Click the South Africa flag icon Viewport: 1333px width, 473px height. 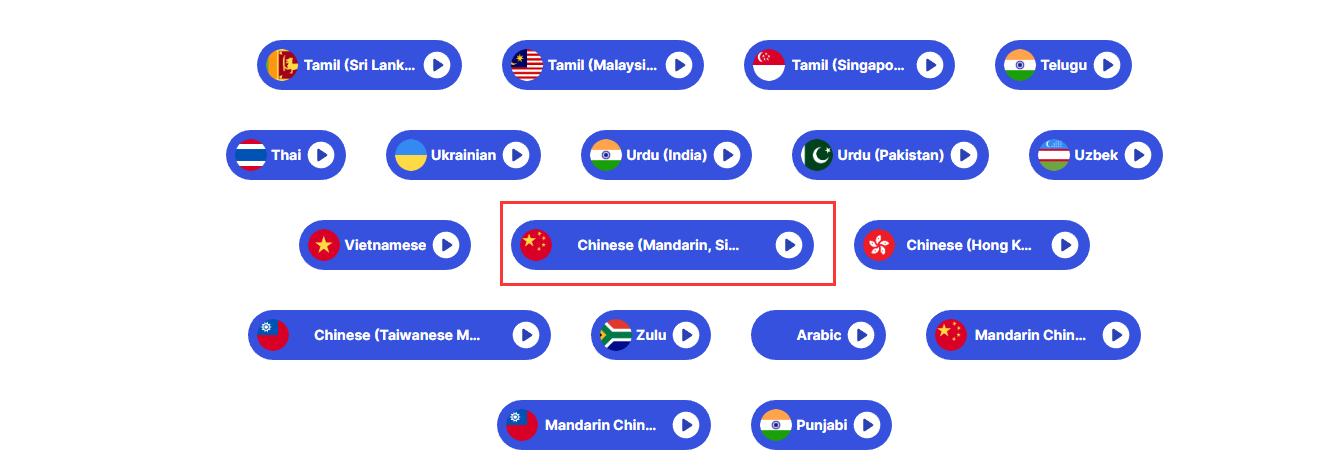point(615,335)
